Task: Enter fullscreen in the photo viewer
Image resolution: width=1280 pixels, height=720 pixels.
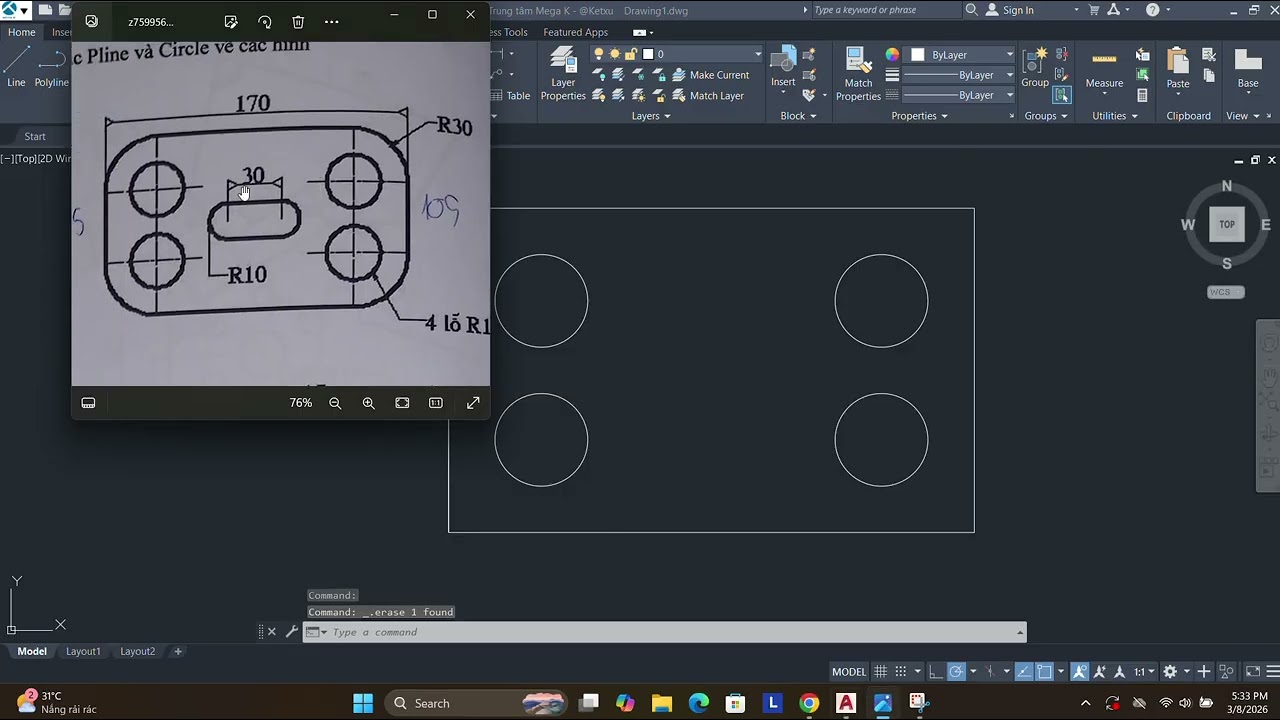Action: pos(473,403)
